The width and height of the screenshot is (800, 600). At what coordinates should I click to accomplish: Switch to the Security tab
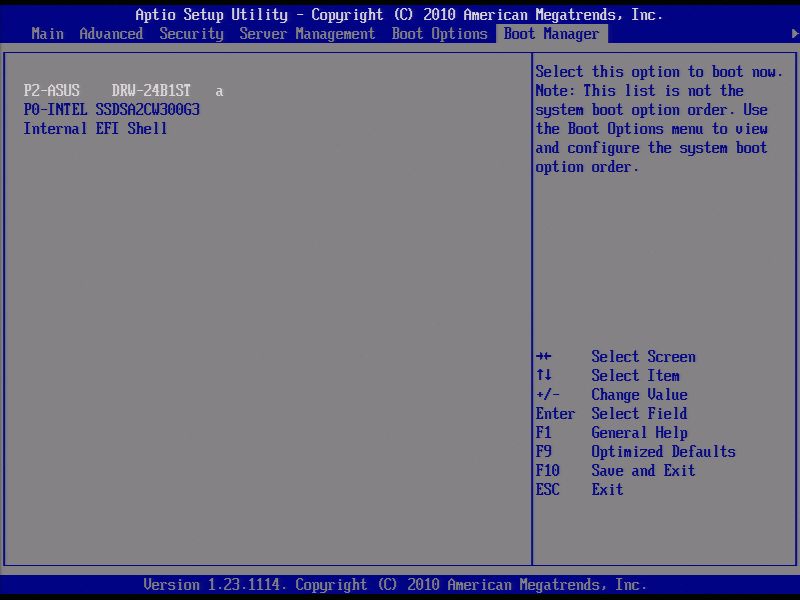tap(191, 33)
